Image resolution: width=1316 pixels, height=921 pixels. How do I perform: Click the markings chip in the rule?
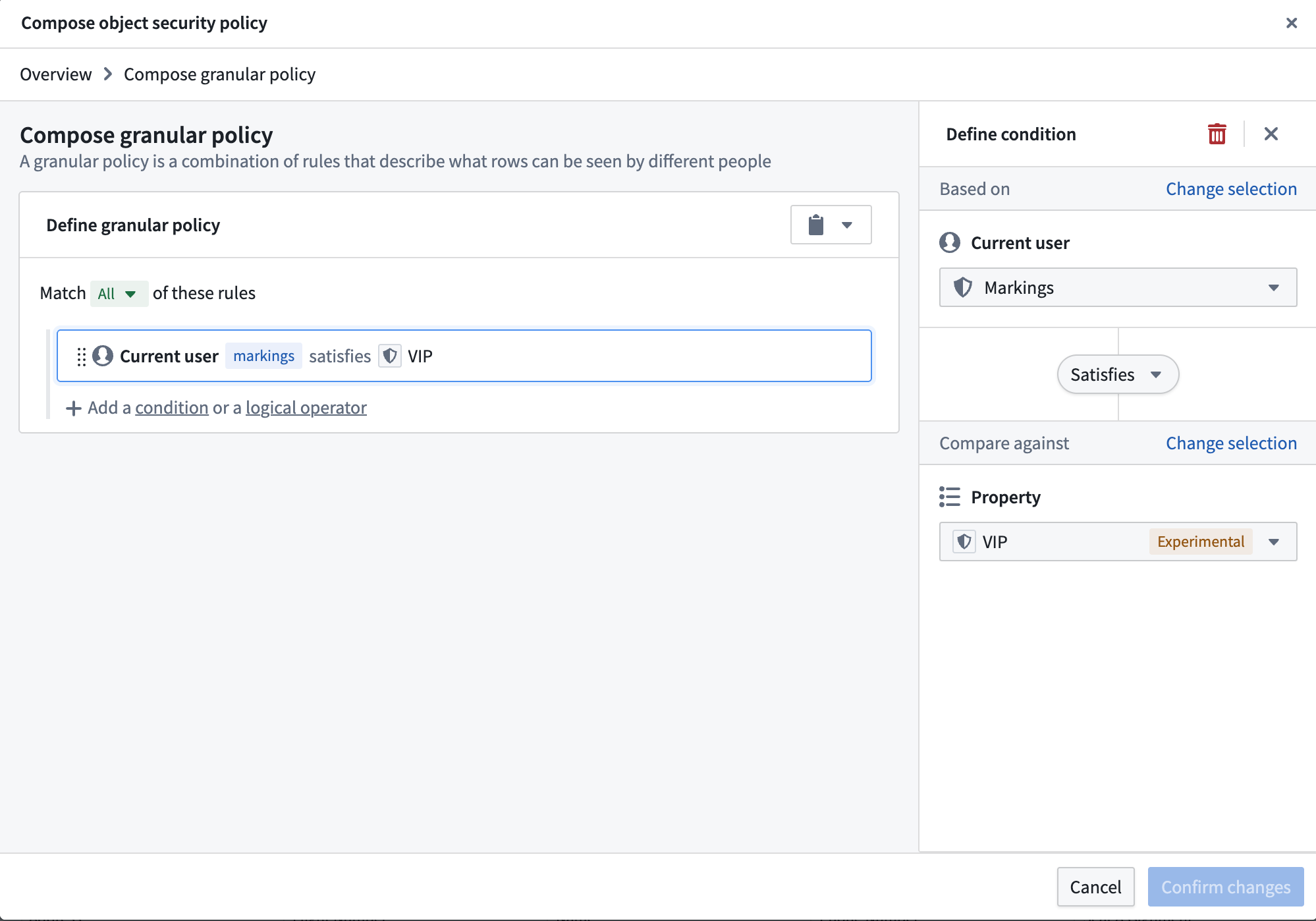click(x=263, y=356)
